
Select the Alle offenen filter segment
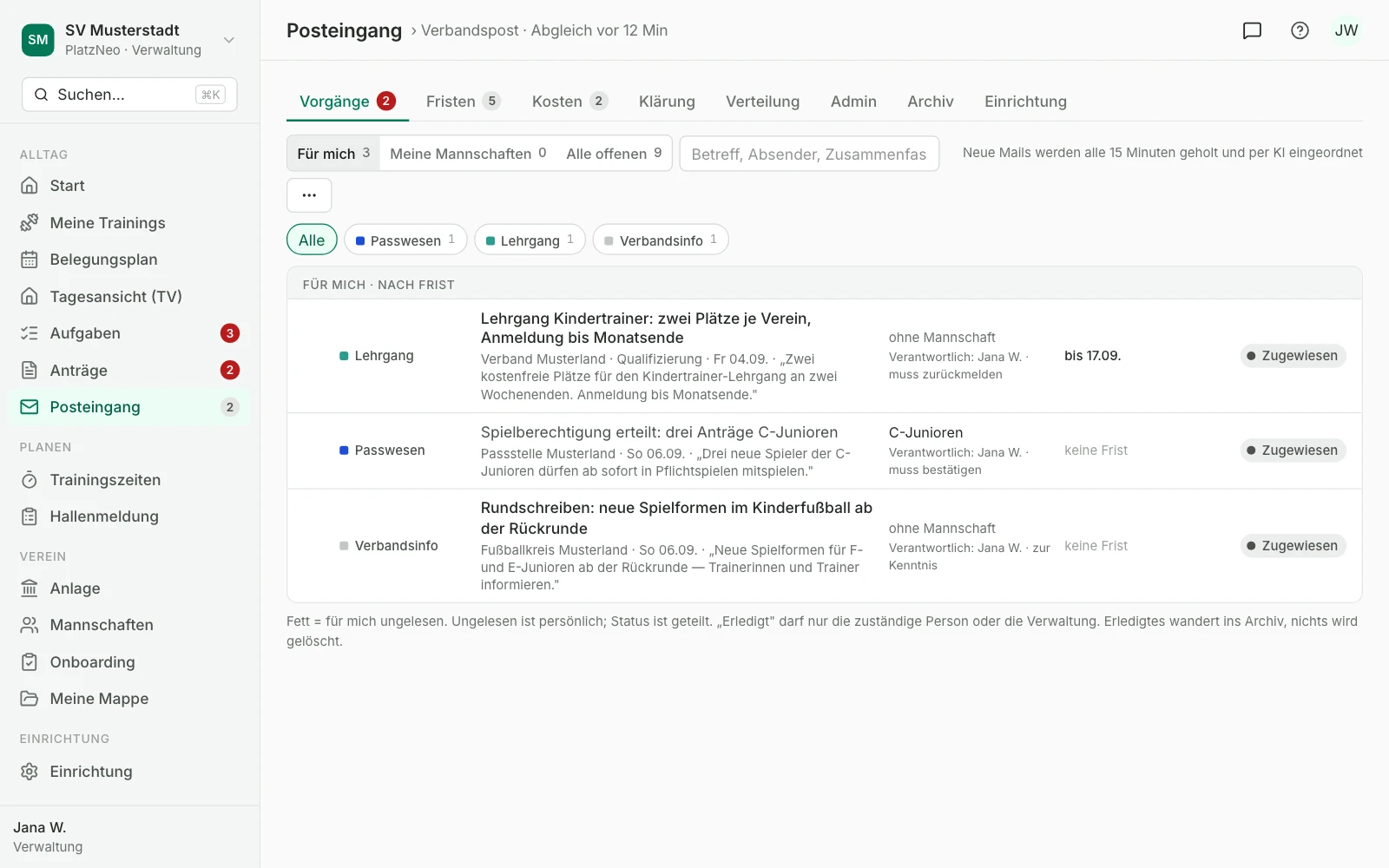click(x=614, y=154)
